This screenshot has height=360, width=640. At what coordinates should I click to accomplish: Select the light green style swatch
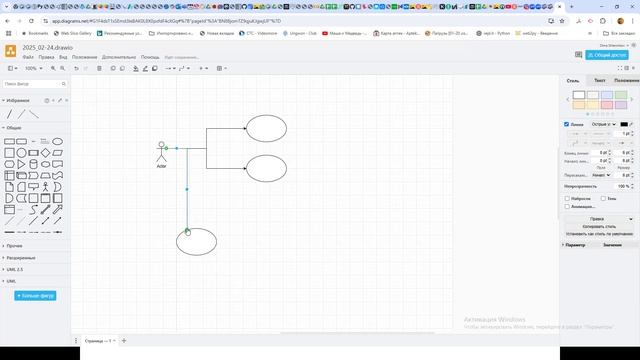pyautogui.click(x=621, y=95)
